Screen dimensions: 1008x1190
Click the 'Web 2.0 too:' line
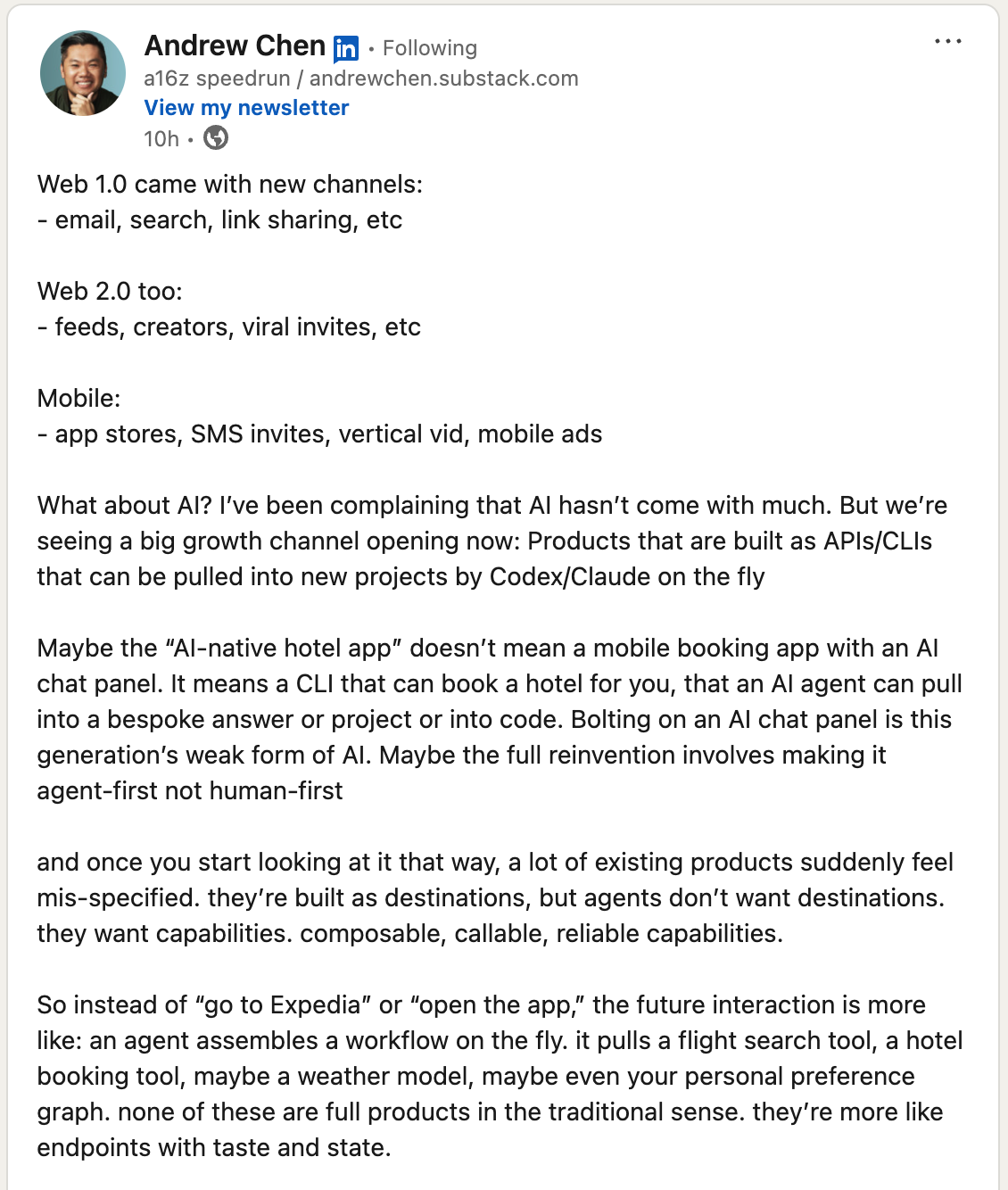coord(110,292)
